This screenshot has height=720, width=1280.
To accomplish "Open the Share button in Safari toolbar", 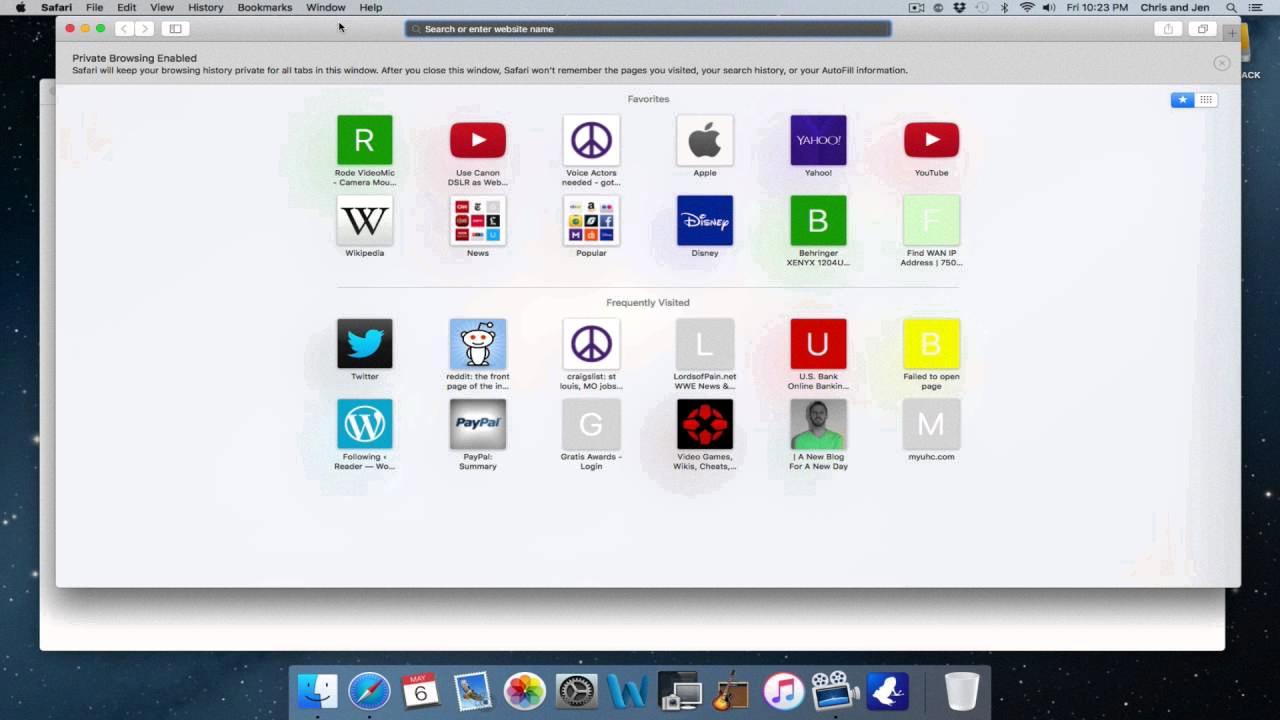I will [1168, 29].
